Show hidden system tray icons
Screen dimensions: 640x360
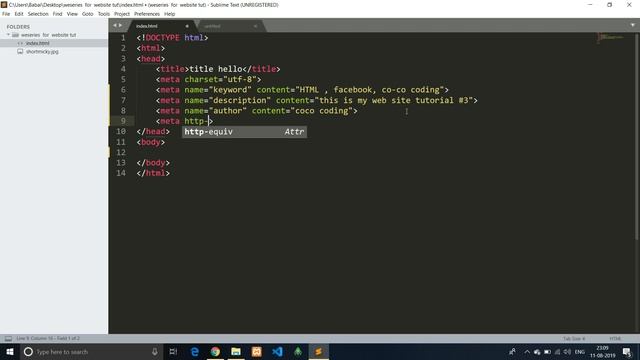tap(527, 352)
